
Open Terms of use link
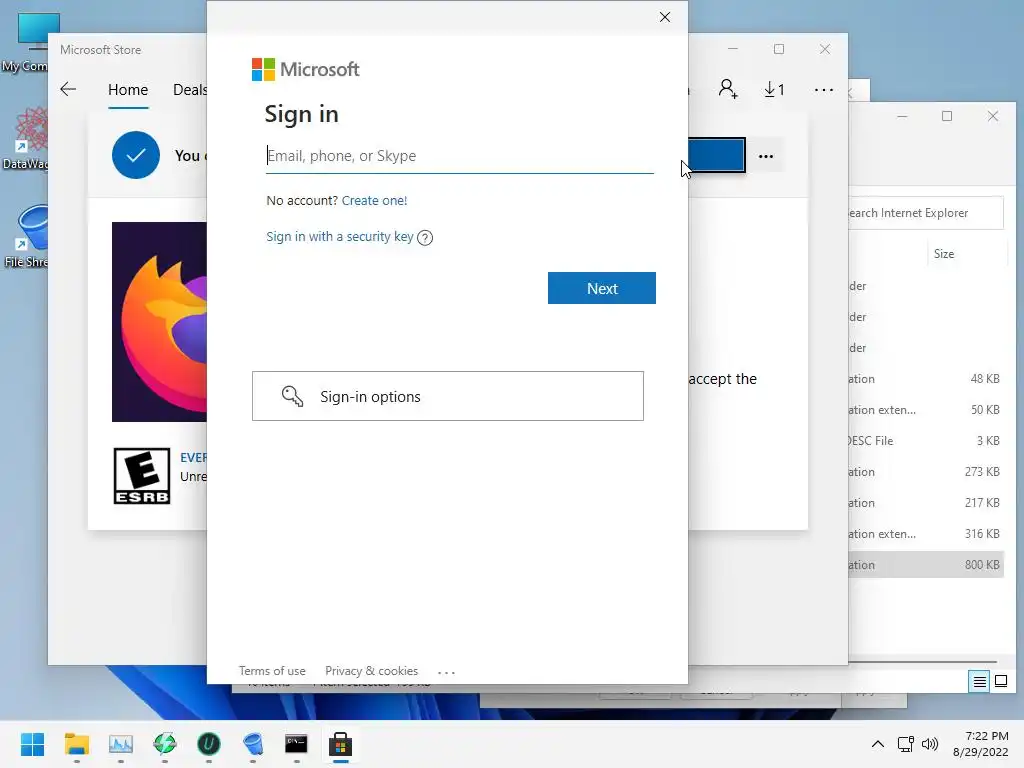click(x=272, y=671)
